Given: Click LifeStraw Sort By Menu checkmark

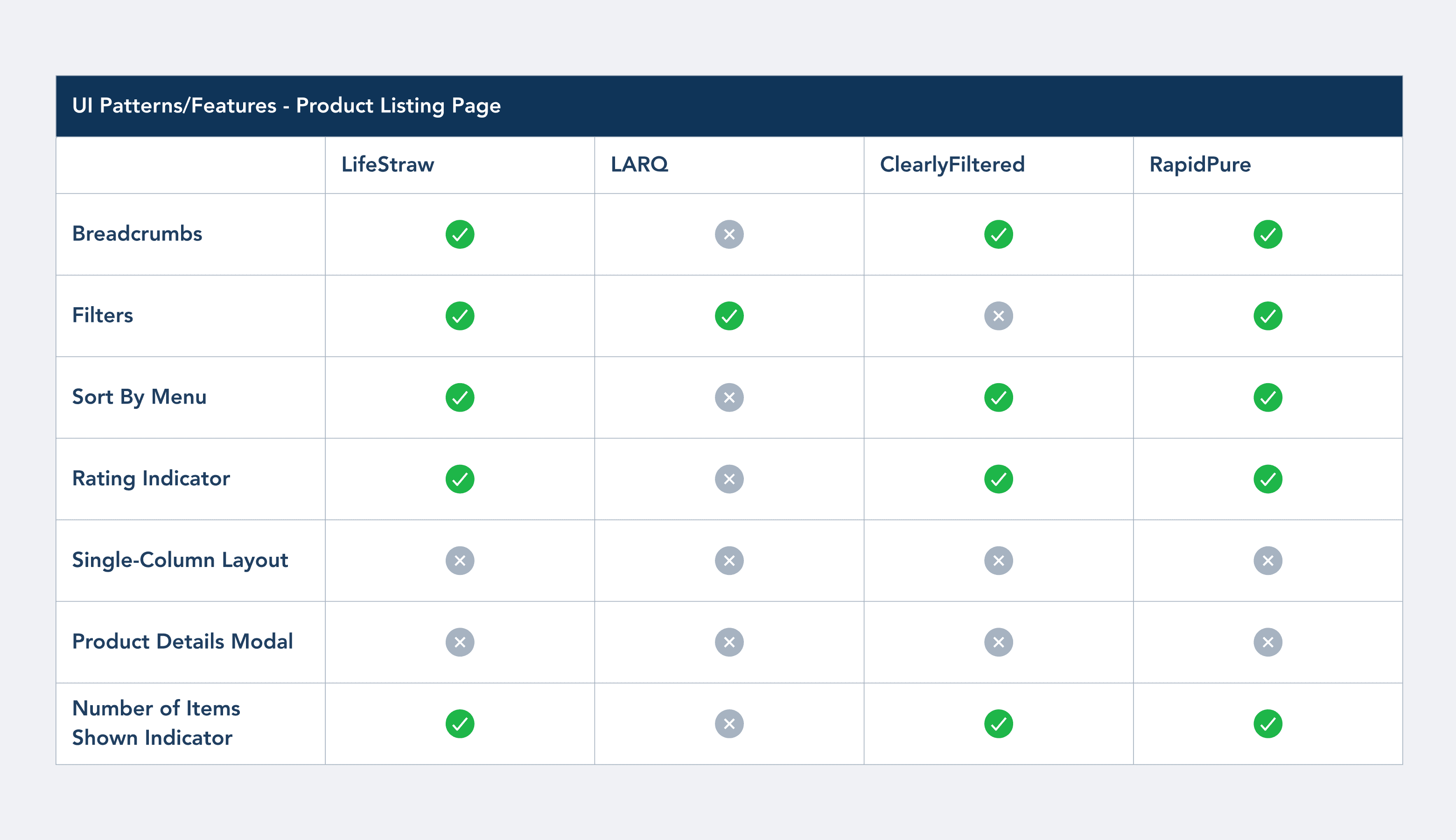Looking at the screenshot, I should tap(460, 398).
